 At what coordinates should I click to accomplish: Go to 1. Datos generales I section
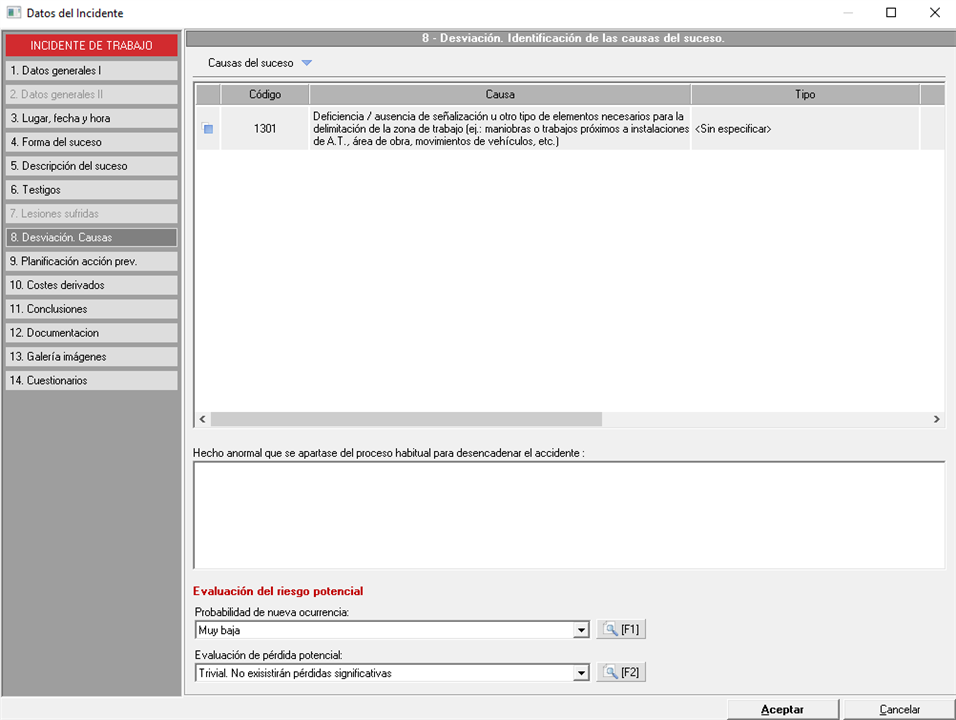91,71
